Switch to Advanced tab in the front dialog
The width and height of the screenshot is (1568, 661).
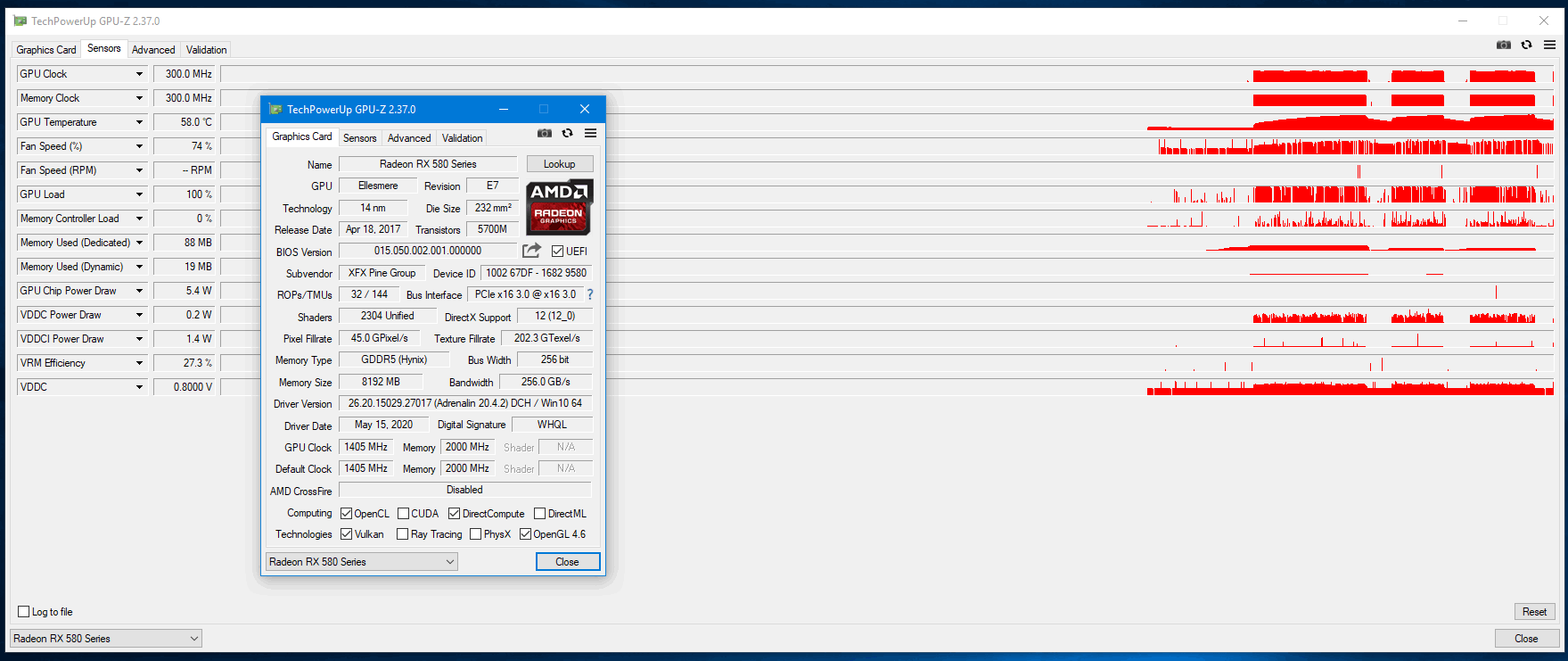(x=409, y=138)
